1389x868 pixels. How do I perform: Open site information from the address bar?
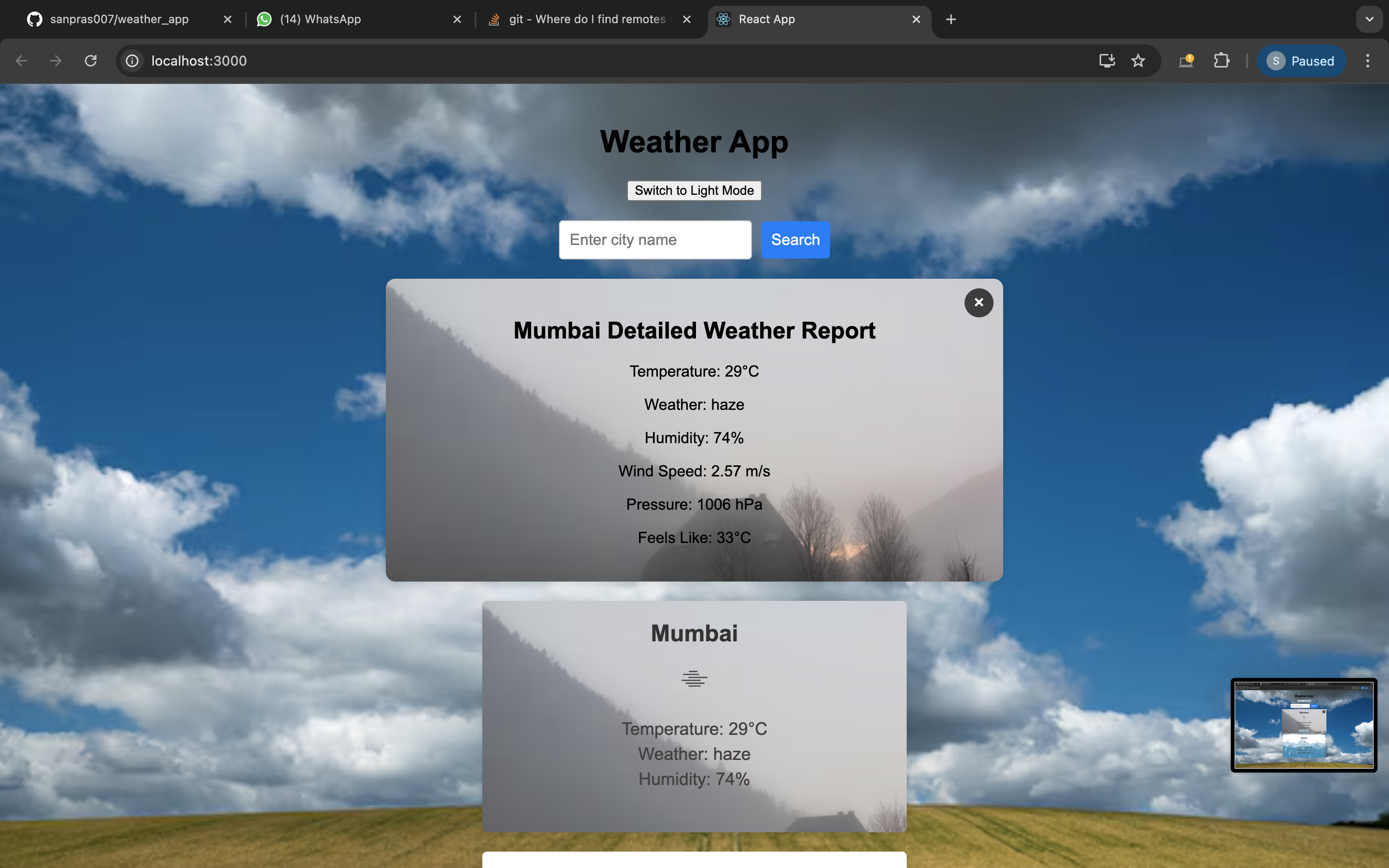point(132,60)
